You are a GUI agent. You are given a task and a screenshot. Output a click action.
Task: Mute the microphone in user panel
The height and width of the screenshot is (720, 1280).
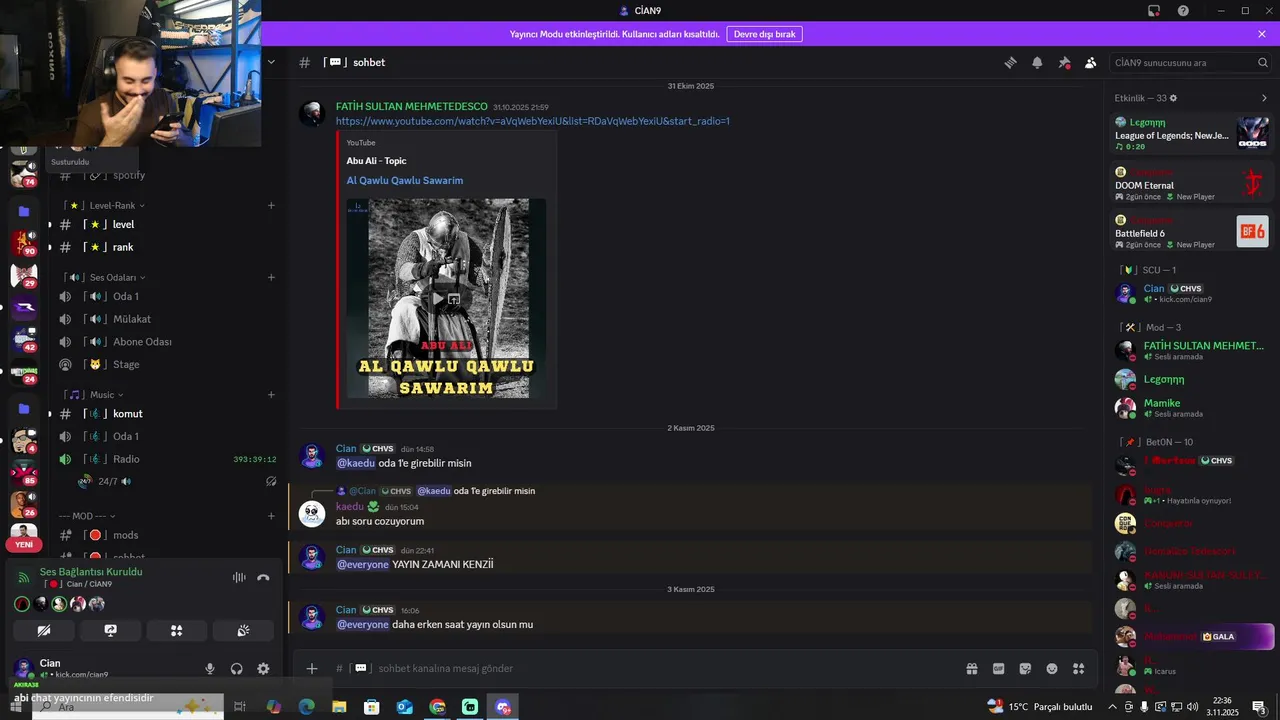point(210,668)
